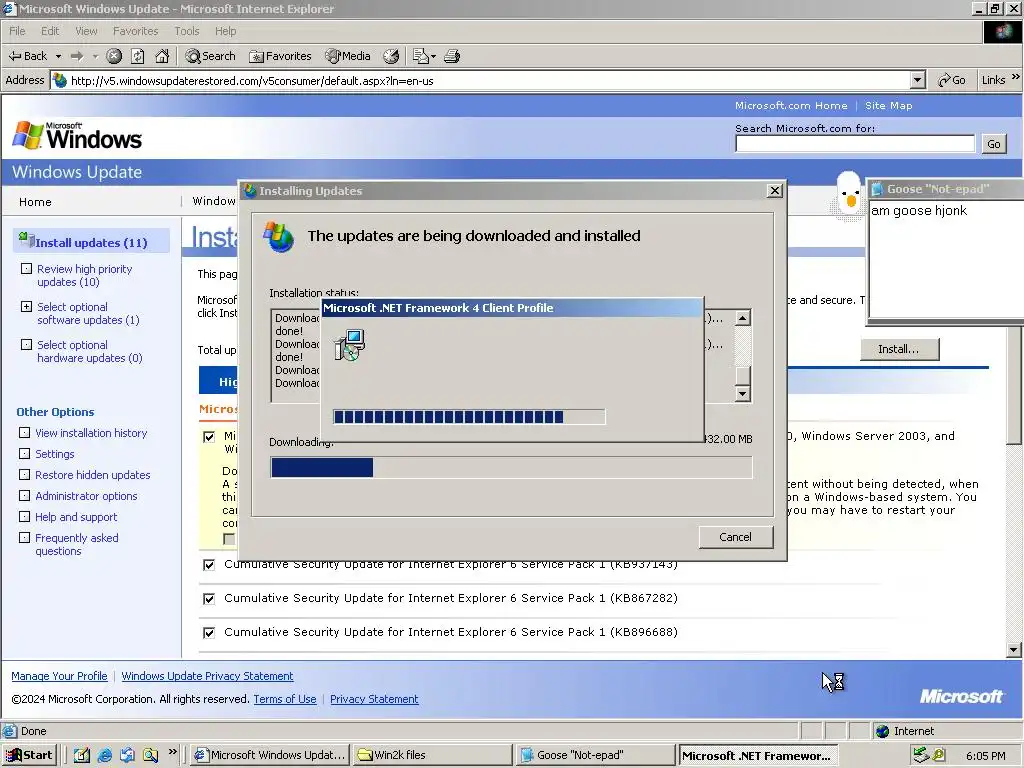Open the Back button history dropdown
1024x768 pixels.
(x=58, y=56)
